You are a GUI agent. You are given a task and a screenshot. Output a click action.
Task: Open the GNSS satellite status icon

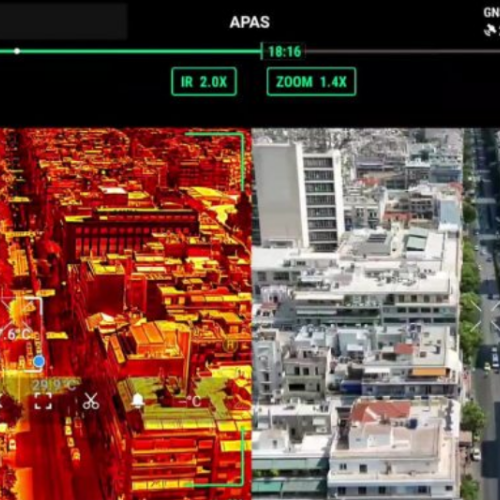491,30
